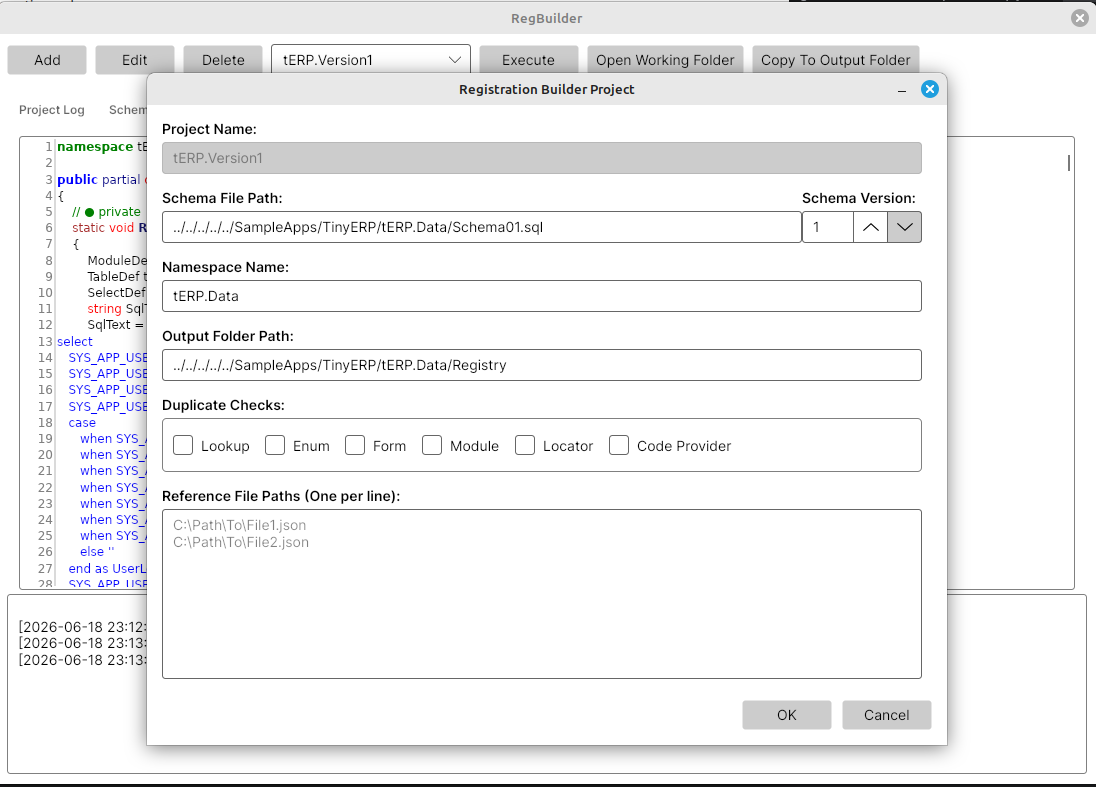
Task: Click the Reference File Paths text area
Action: click(x=542, y=594)
